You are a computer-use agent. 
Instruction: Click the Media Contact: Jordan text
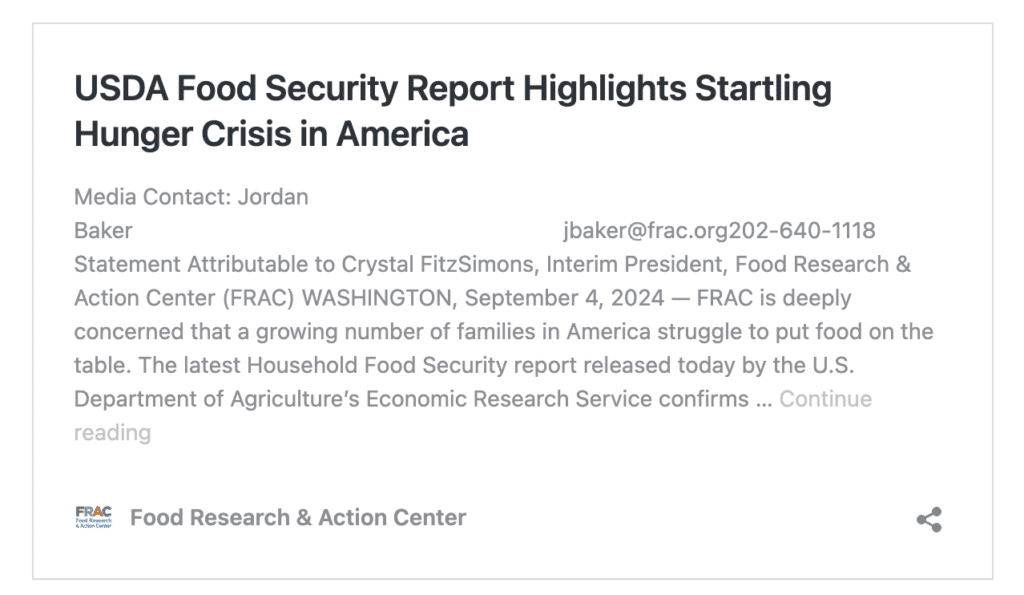coord(191,197)
